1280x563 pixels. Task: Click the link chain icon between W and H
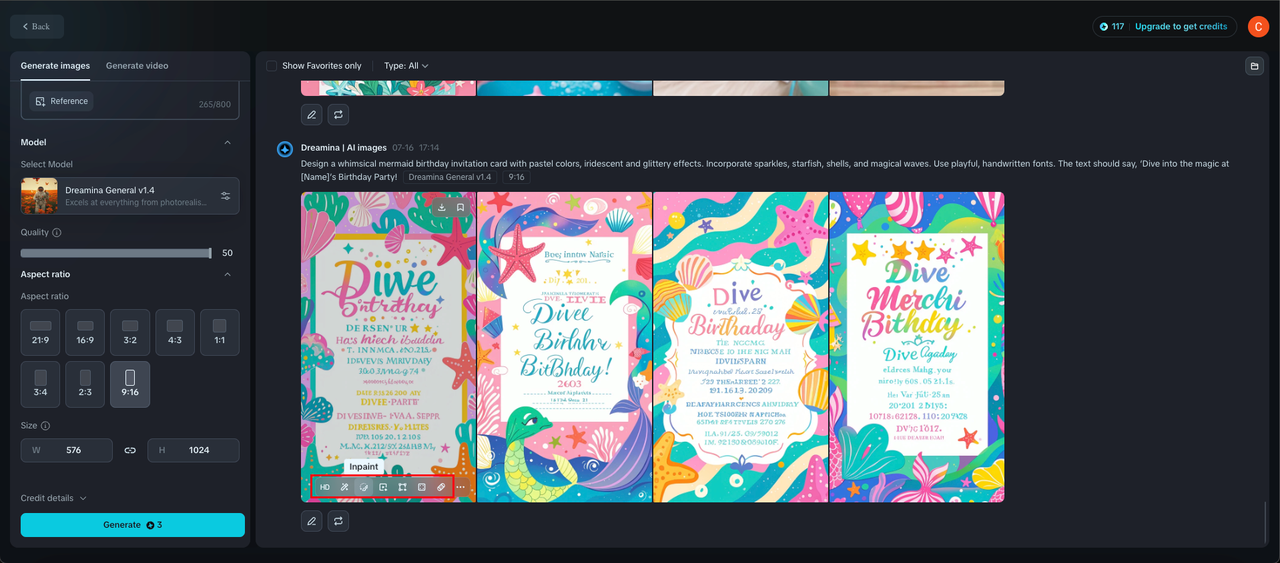click(x=130, y=450)
